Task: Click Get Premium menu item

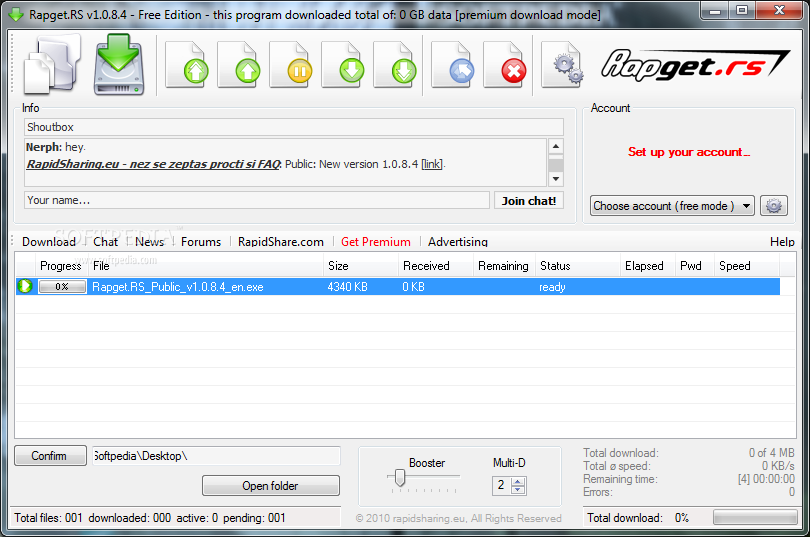Action: click(x=376, y=242)
